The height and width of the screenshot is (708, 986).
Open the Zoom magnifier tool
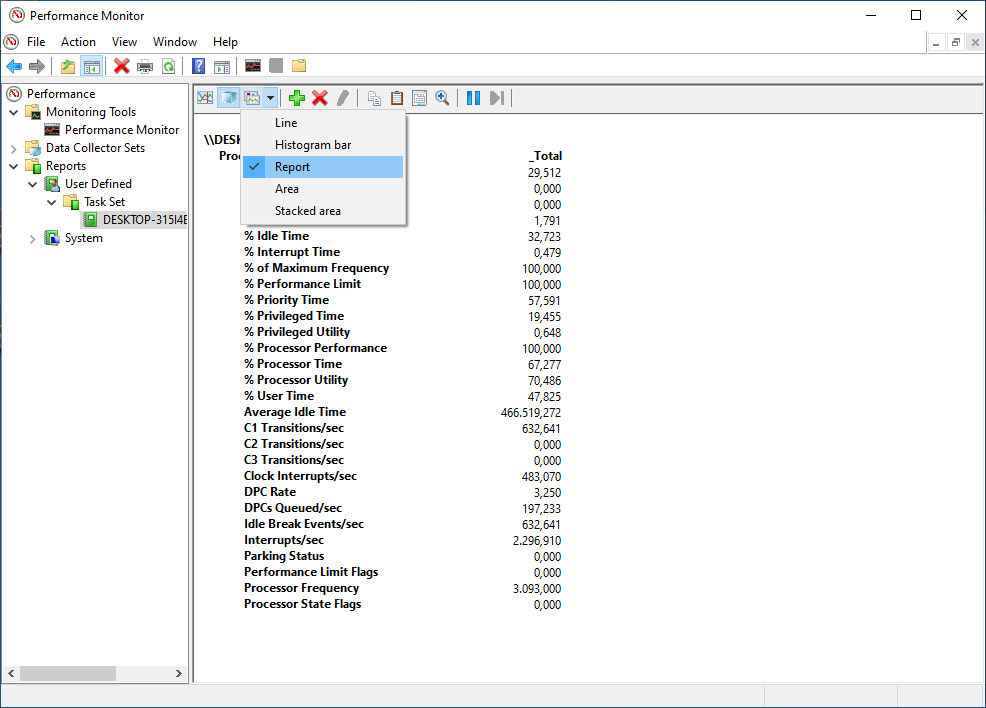[443, 97]
